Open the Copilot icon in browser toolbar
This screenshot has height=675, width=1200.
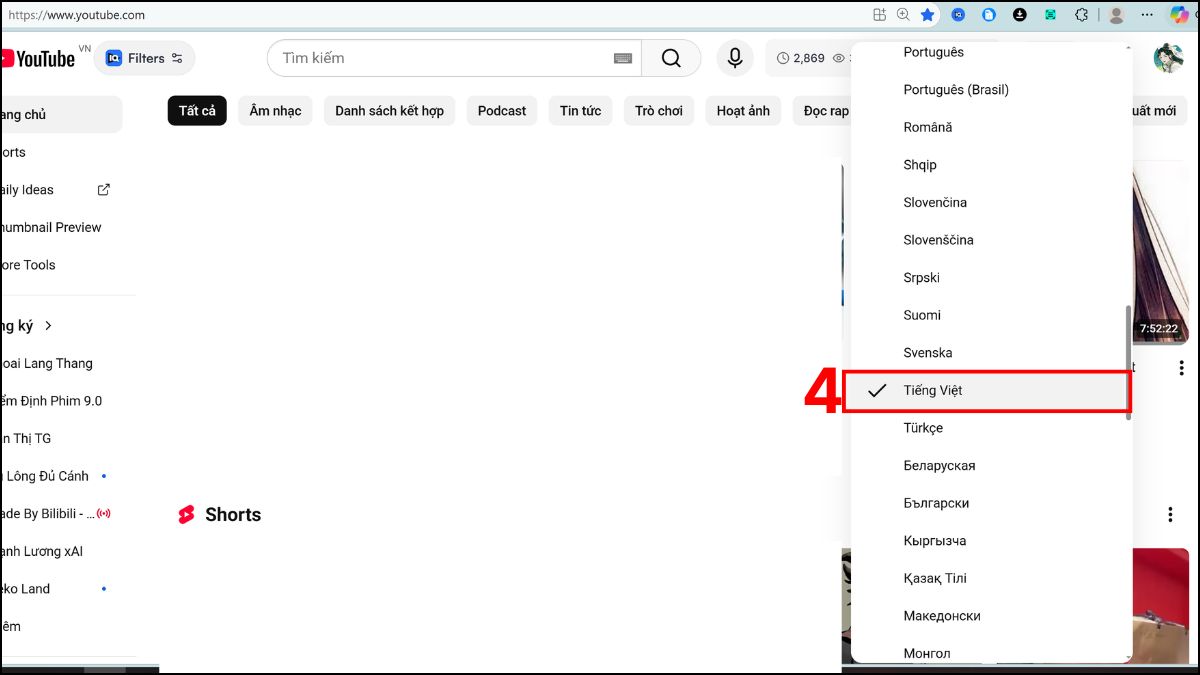[1179, 15]
